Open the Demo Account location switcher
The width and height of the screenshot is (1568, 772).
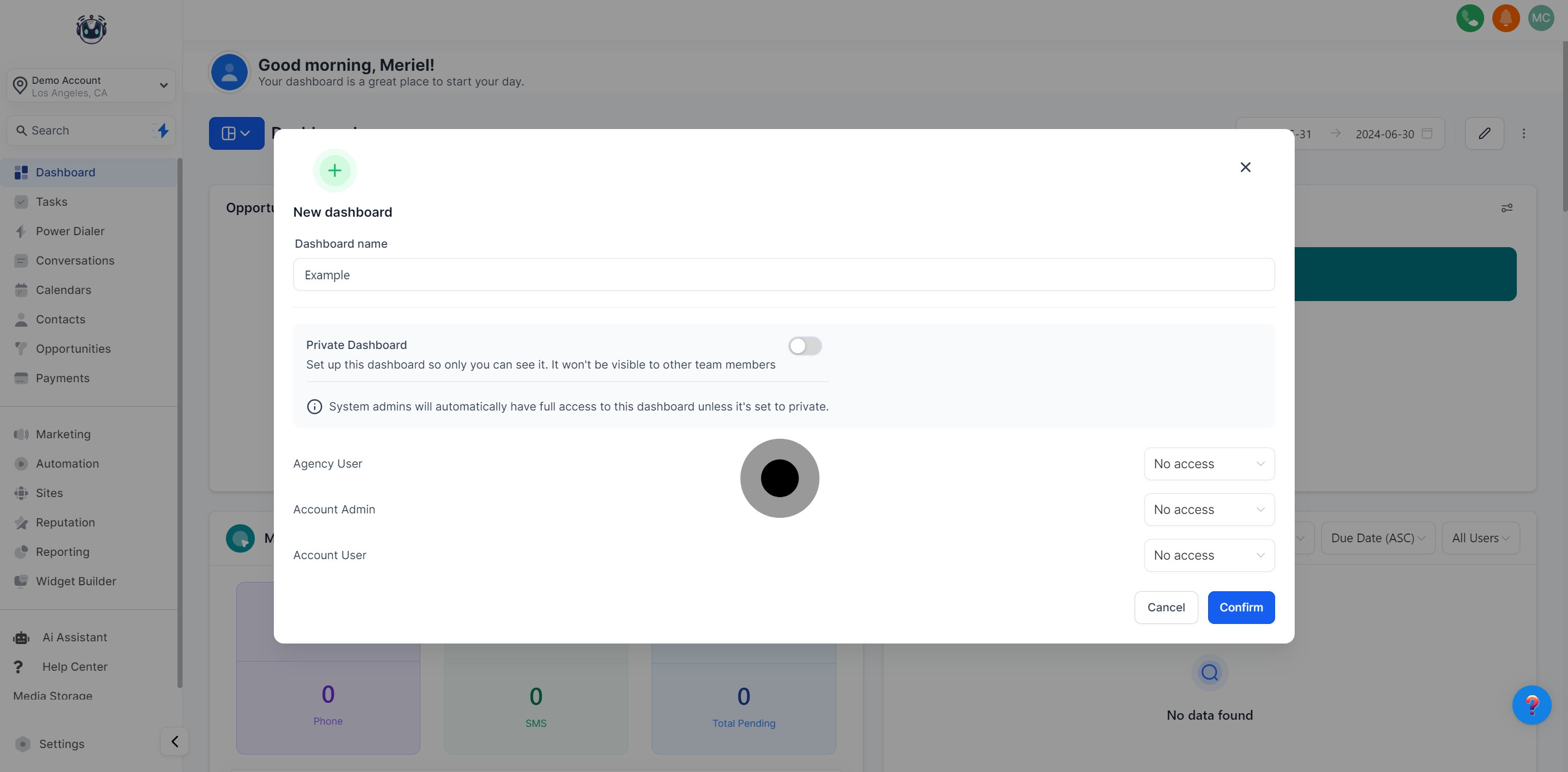click(91, 86)
